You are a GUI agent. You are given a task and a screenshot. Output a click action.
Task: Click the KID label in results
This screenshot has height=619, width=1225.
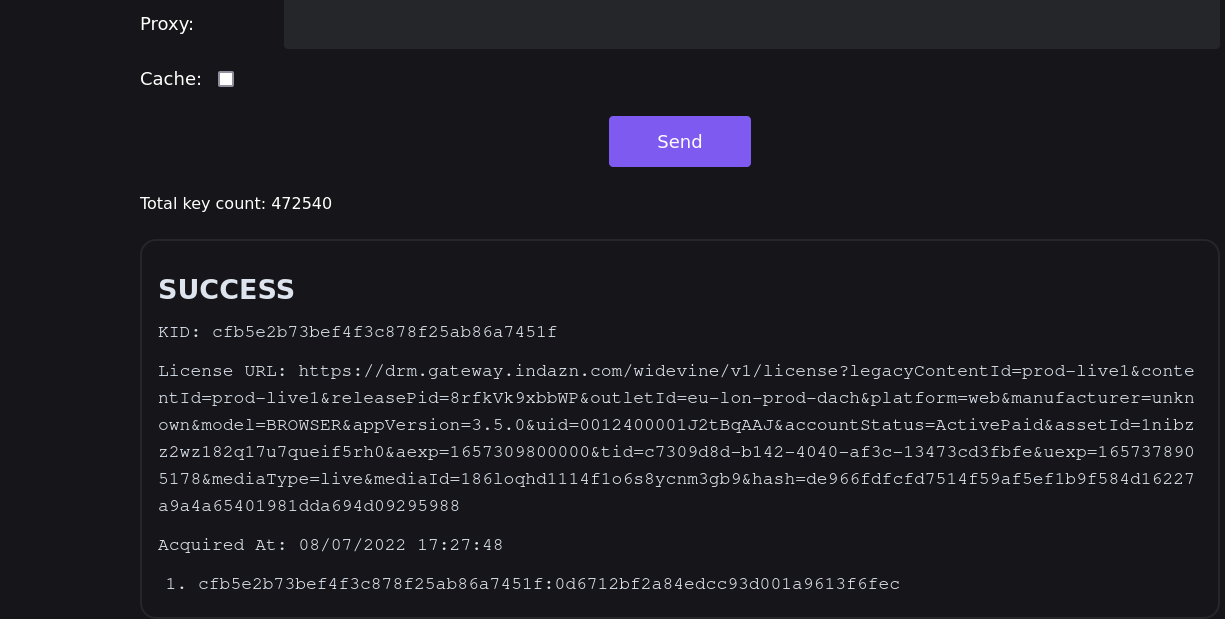pyautogui.click(x=180, y=332)
